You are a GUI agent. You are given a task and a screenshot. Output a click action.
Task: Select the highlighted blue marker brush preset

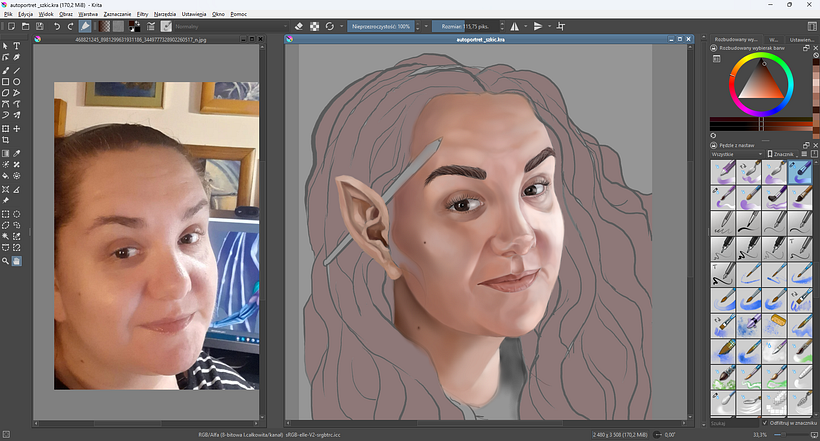tap(800, 172)
